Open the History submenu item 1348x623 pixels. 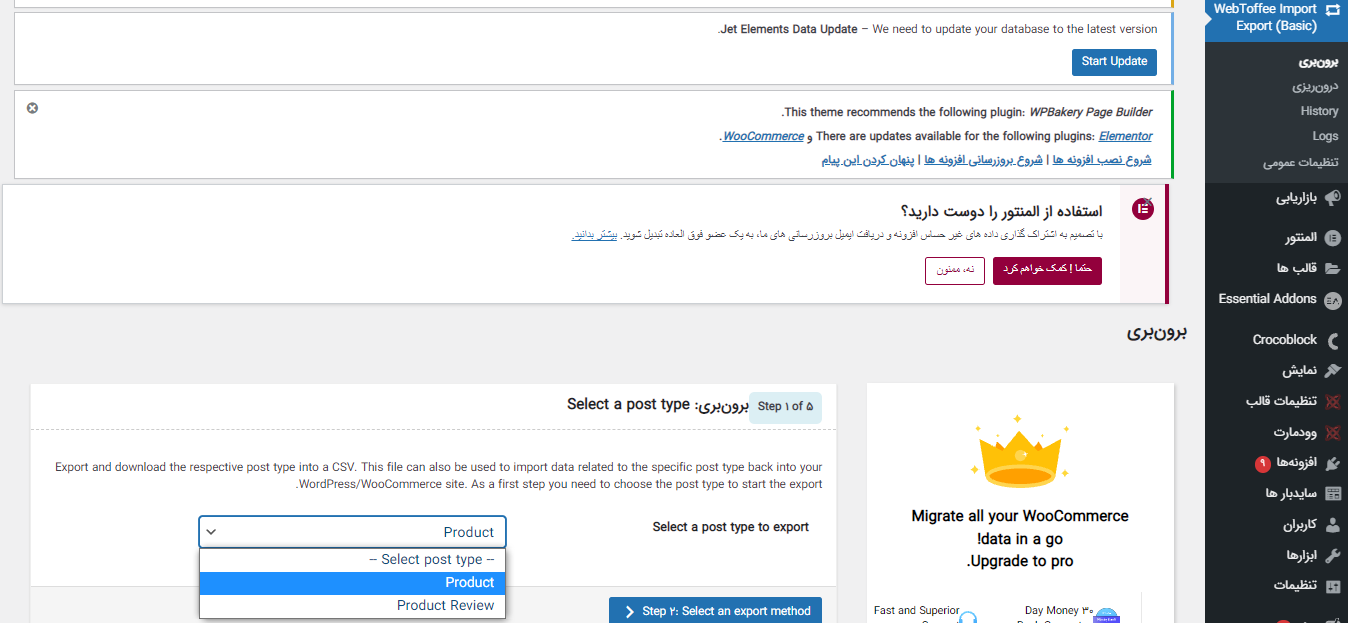tap(1319, 111)
